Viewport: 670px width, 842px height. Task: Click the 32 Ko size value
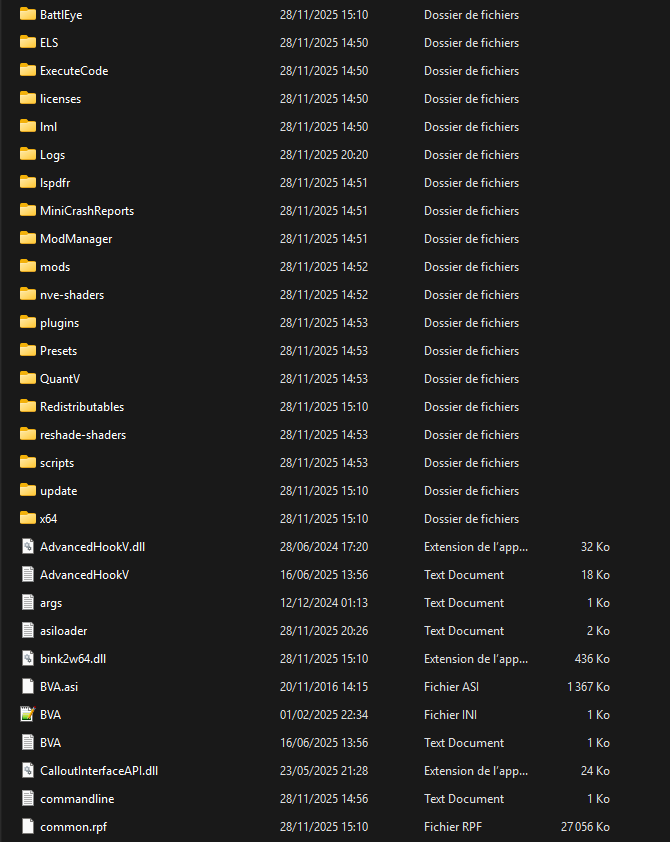point(595,547)
